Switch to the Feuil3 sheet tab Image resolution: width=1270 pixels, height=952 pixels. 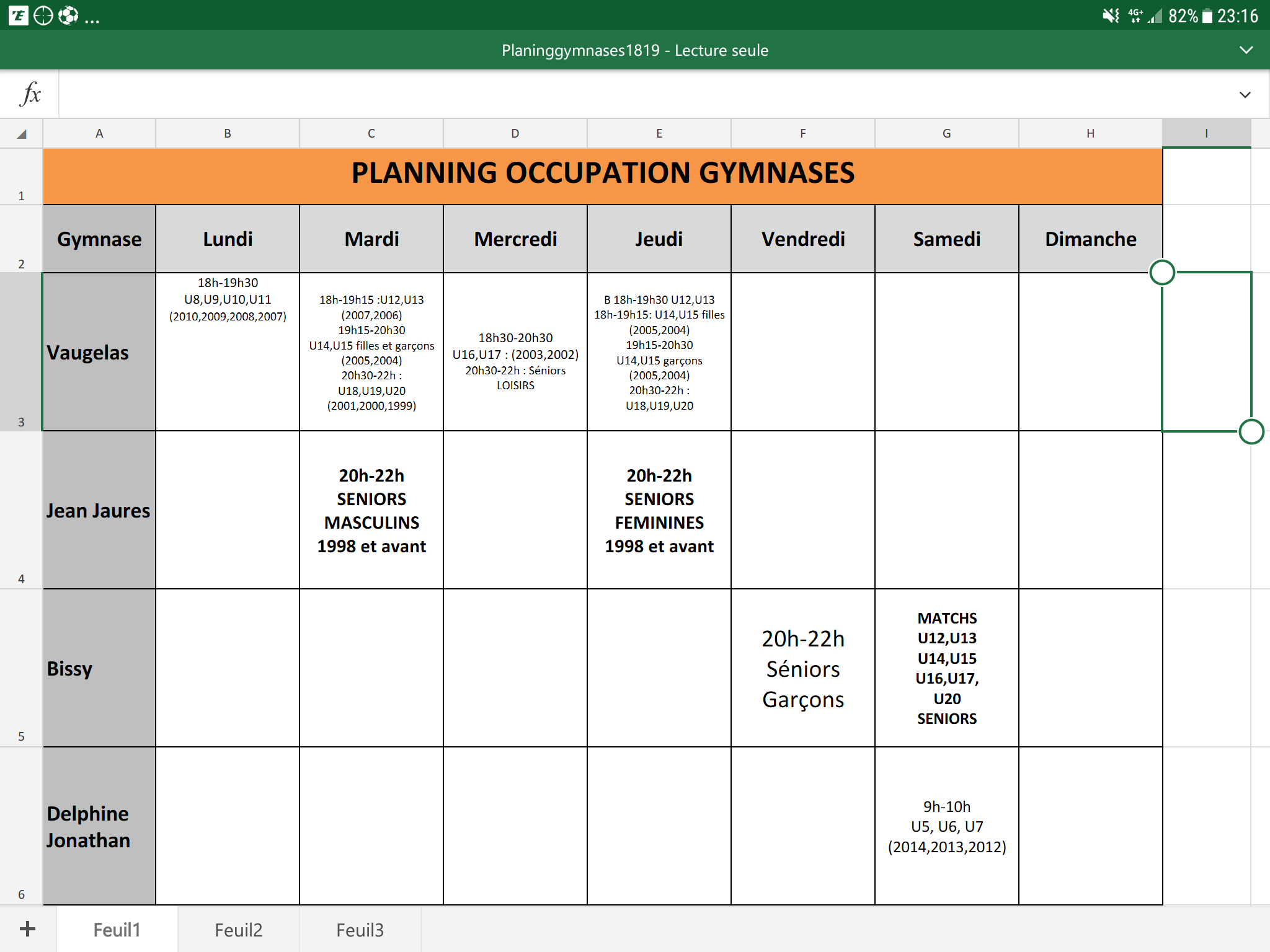click(360, 930)
